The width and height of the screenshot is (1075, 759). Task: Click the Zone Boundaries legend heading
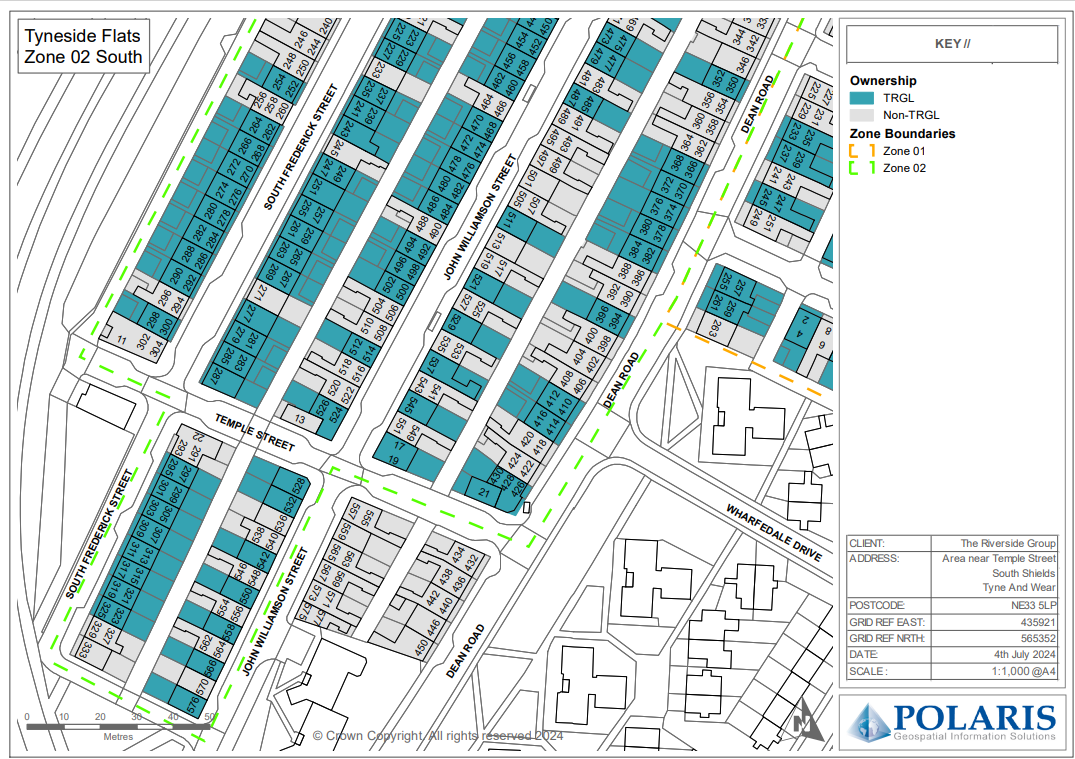(902, 133)
